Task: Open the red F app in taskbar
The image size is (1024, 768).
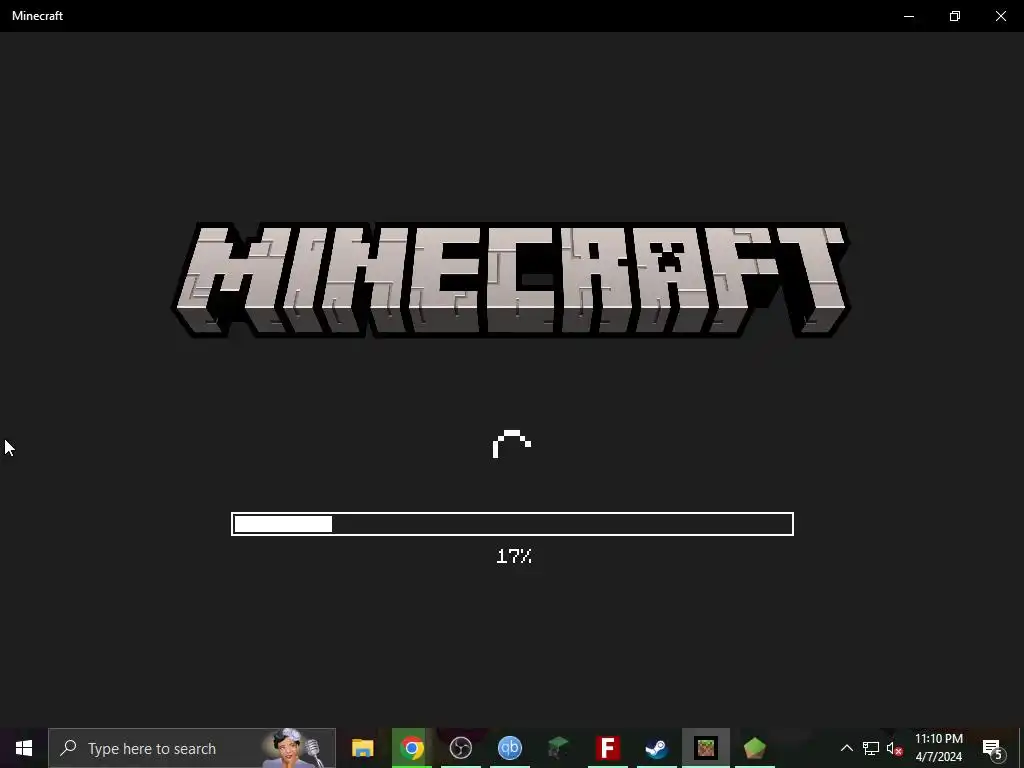Action: (x=607, y=748)
